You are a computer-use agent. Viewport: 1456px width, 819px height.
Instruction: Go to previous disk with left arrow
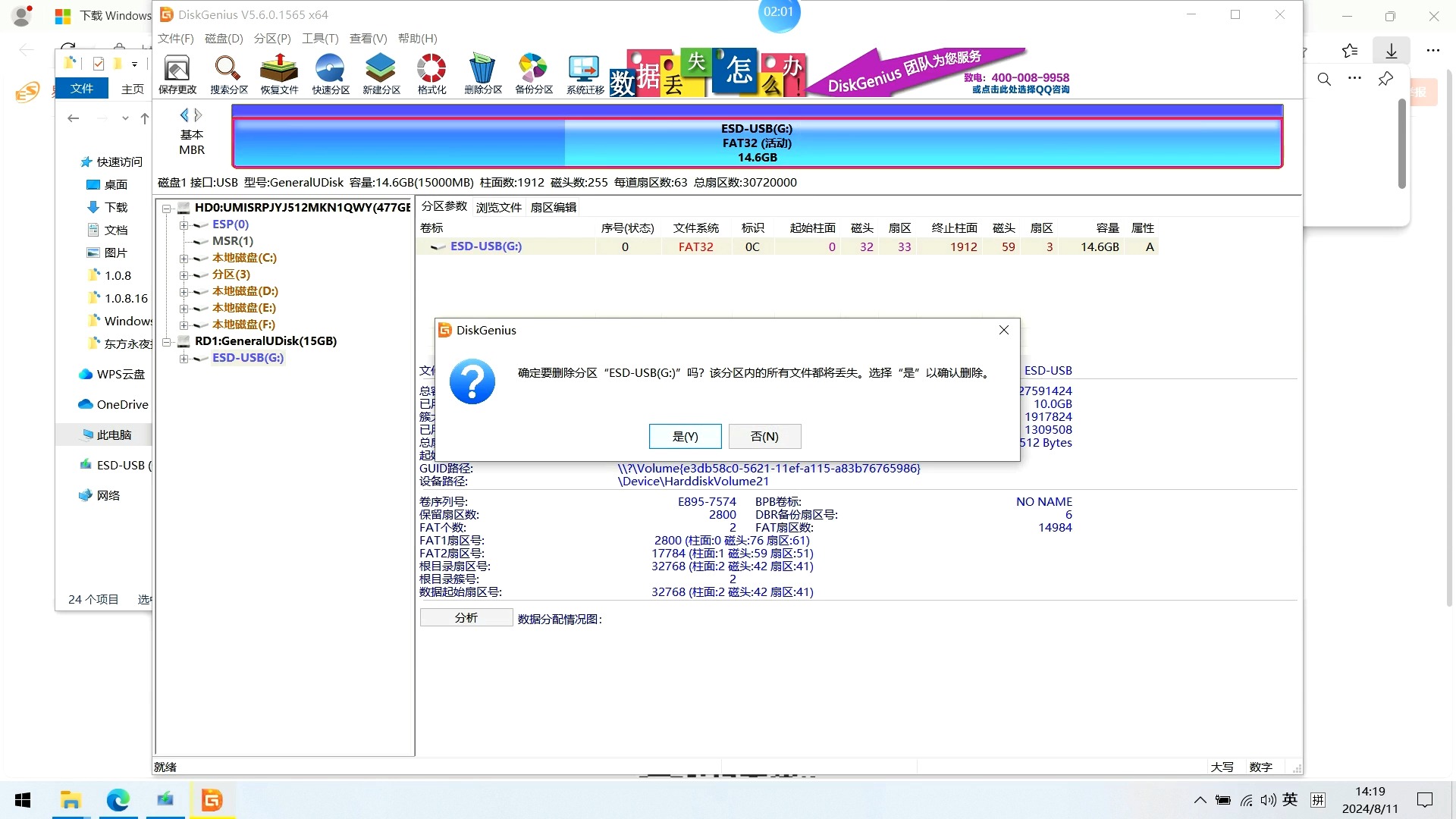click(184, 115)
